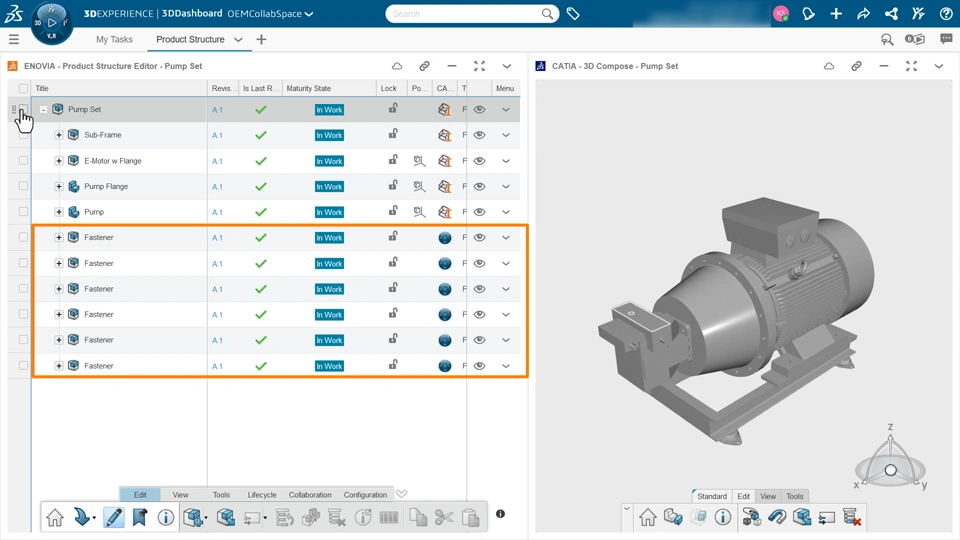960x540 pixels.
Task: Expand the Pump tree node
Action: click(59, 212)
